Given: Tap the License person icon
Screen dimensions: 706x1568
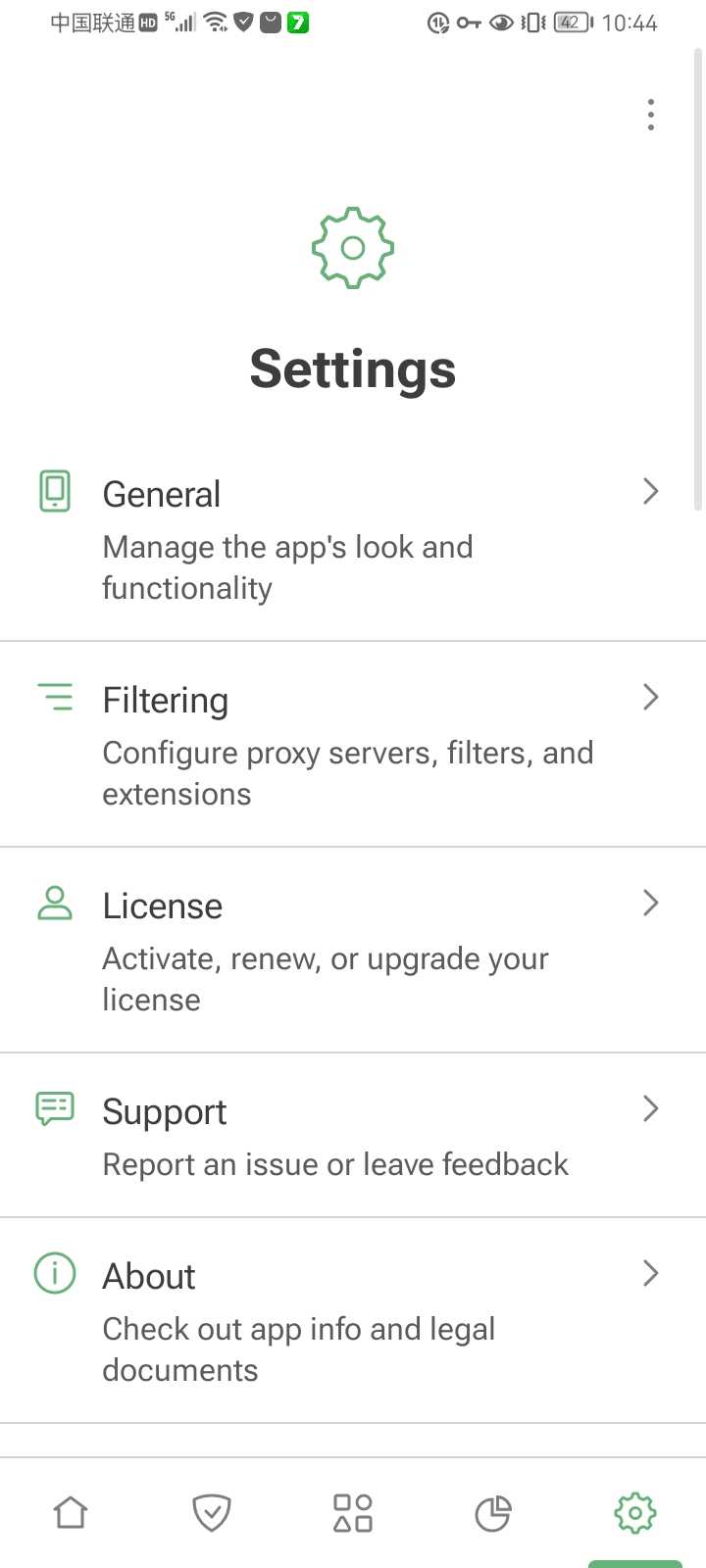Looking at the screenshot, I should tap(55, 903).
